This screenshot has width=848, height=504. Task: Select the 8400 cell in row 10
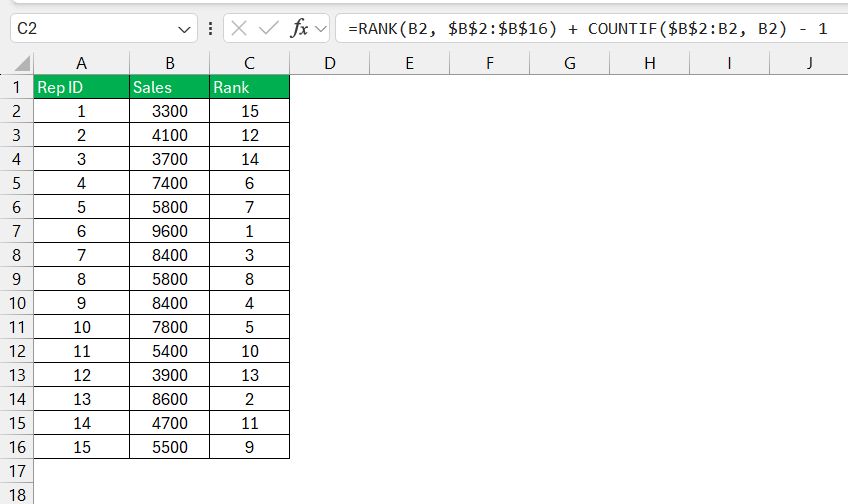[x=170, y=303]
